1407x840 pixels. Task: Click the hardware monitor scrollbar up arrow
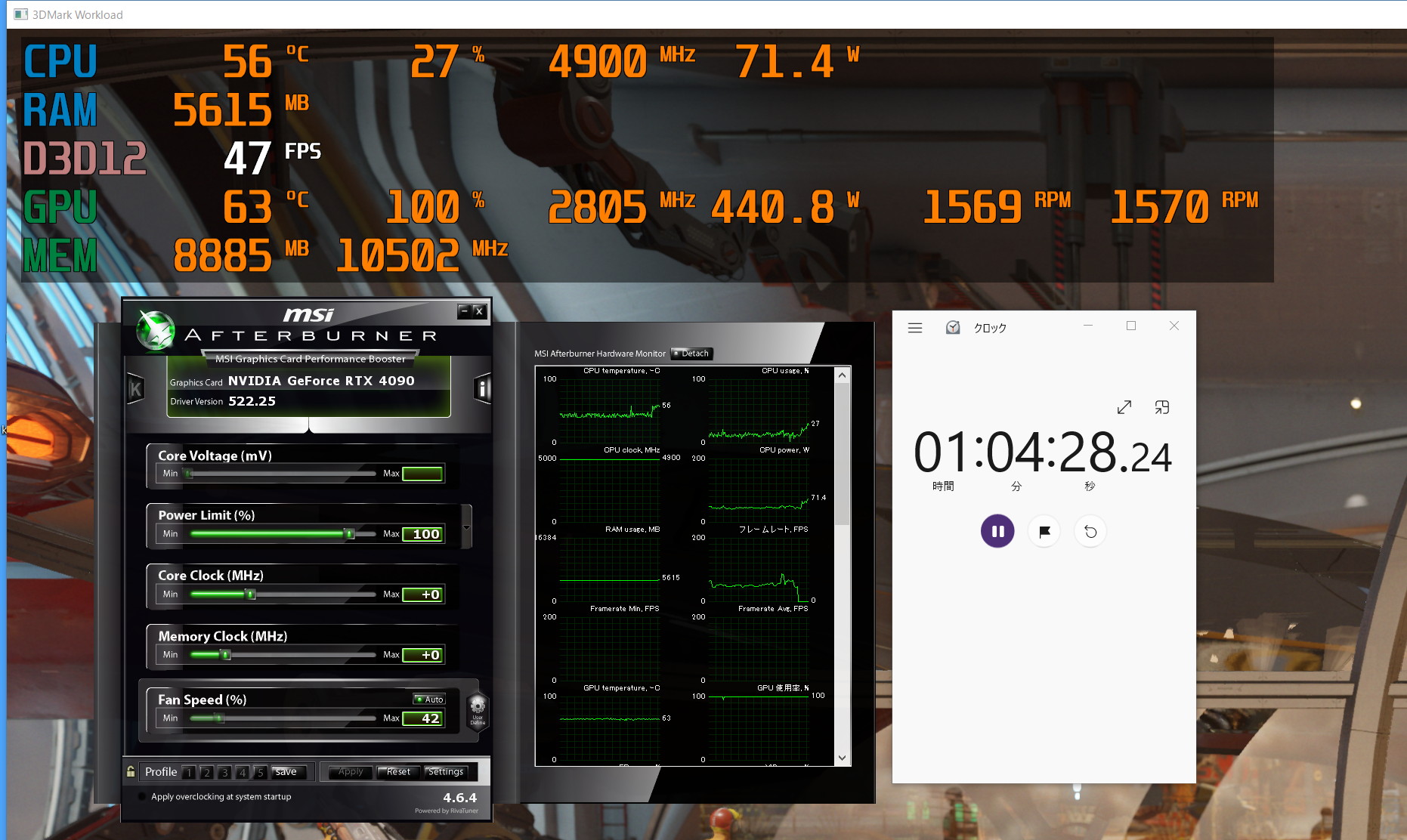tap(843, 375)
